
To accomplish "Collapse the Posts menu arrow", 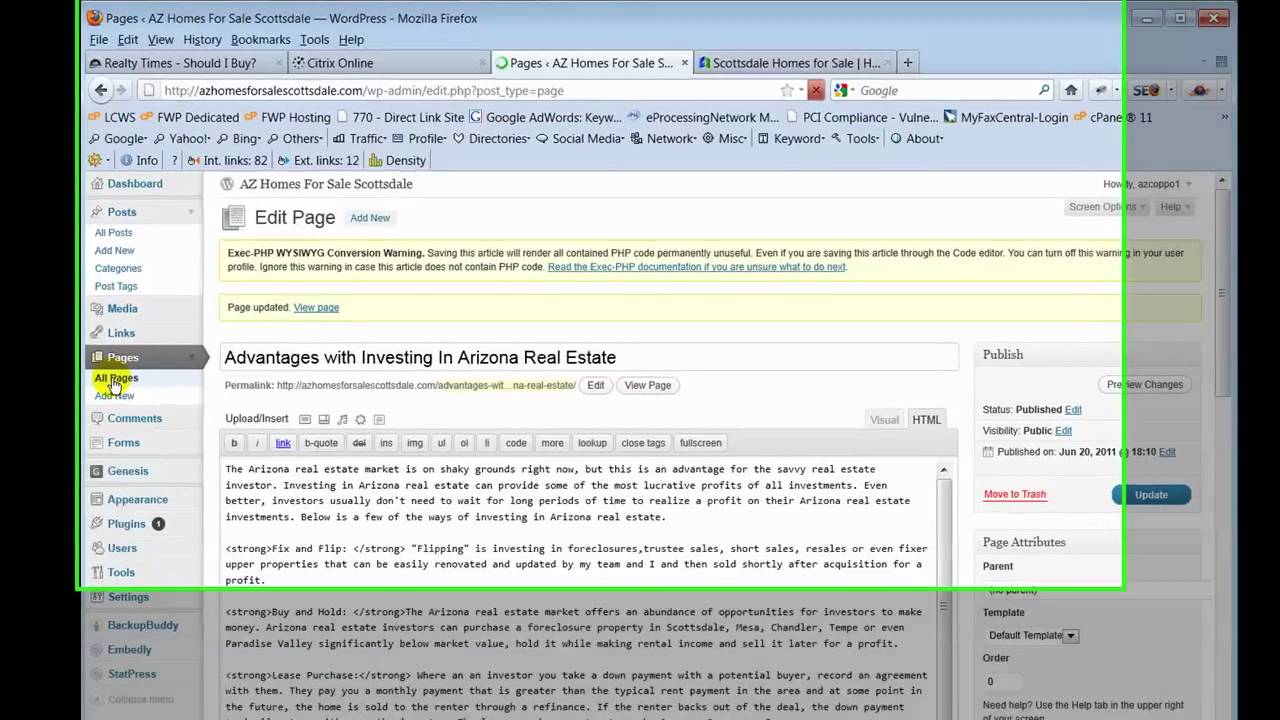I will point(191,212).
